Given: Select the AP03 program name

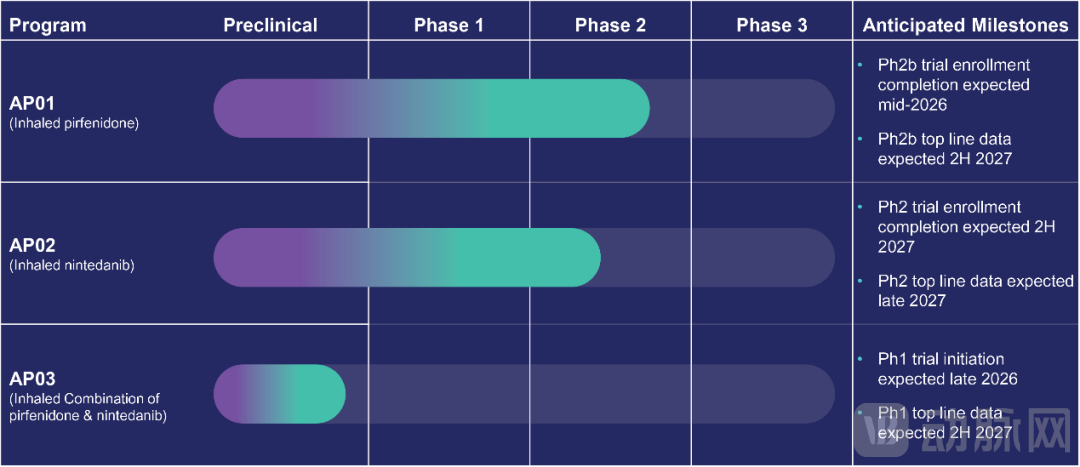Looking at the screenshot, I should [x=34, y=379].
